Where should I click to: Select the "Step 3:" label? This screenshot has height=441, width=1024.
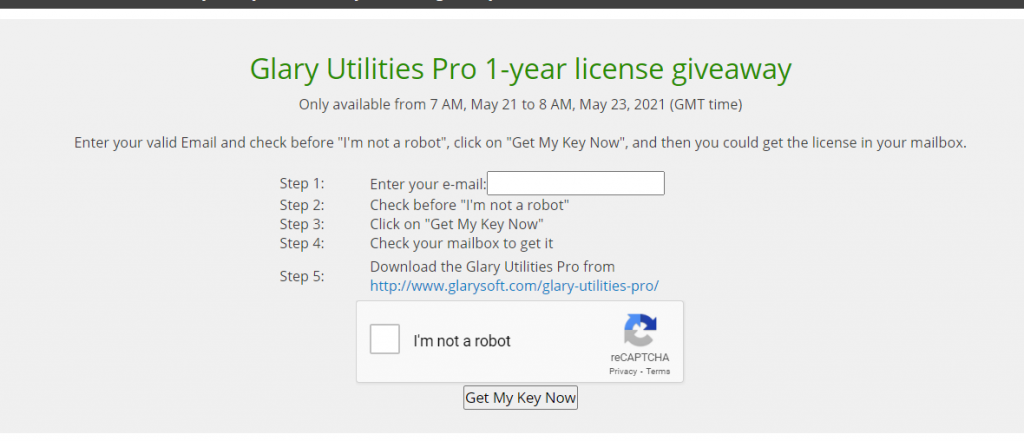302,224
